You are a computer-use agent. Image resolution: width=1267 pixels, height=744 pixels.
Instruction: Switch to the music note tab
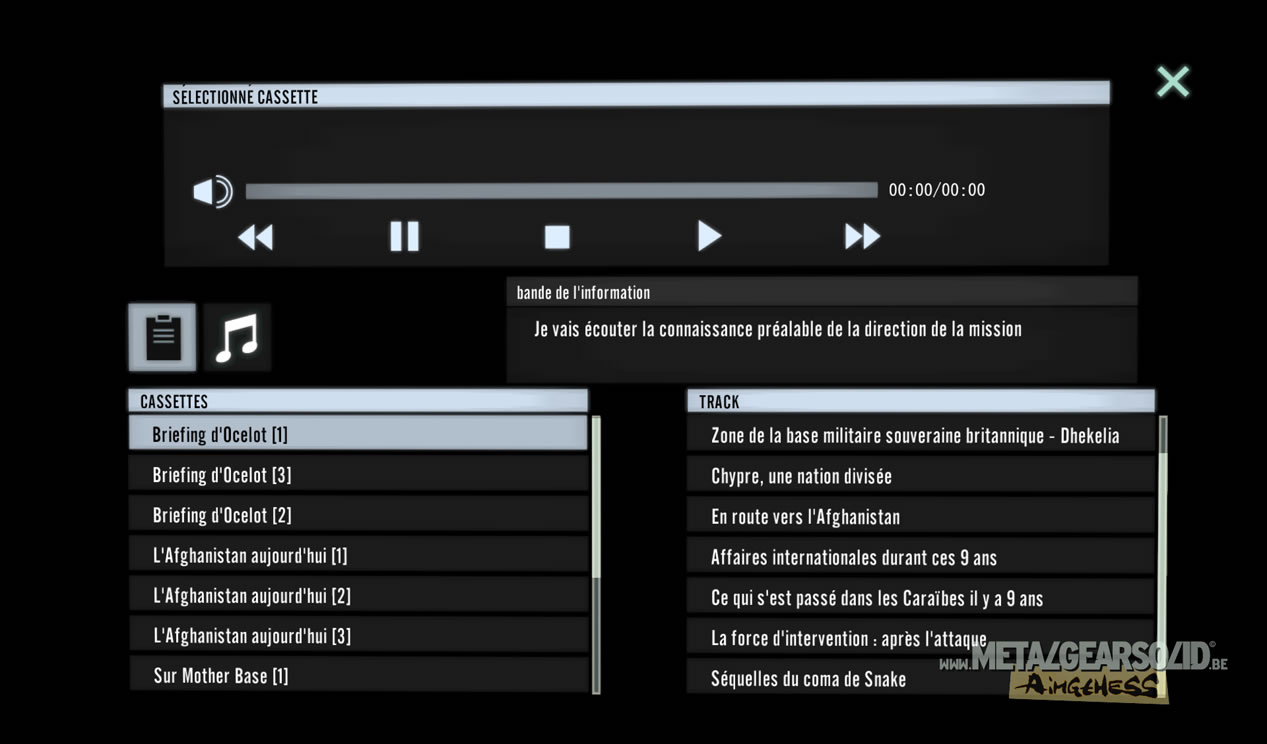click(237, 337)
